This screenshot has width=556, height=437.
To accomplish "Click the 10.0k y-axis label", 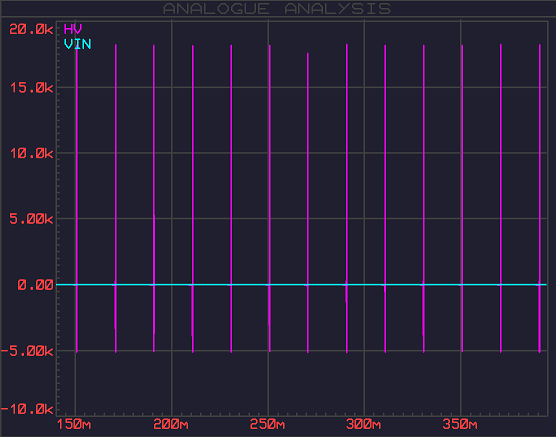I will 31,153.
